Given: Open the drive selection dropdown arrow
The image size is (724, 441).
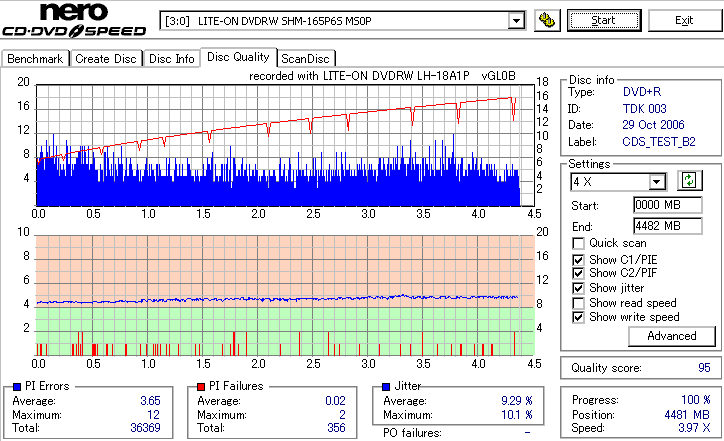Looking at the screenshot, I should (x=516, y=21).
